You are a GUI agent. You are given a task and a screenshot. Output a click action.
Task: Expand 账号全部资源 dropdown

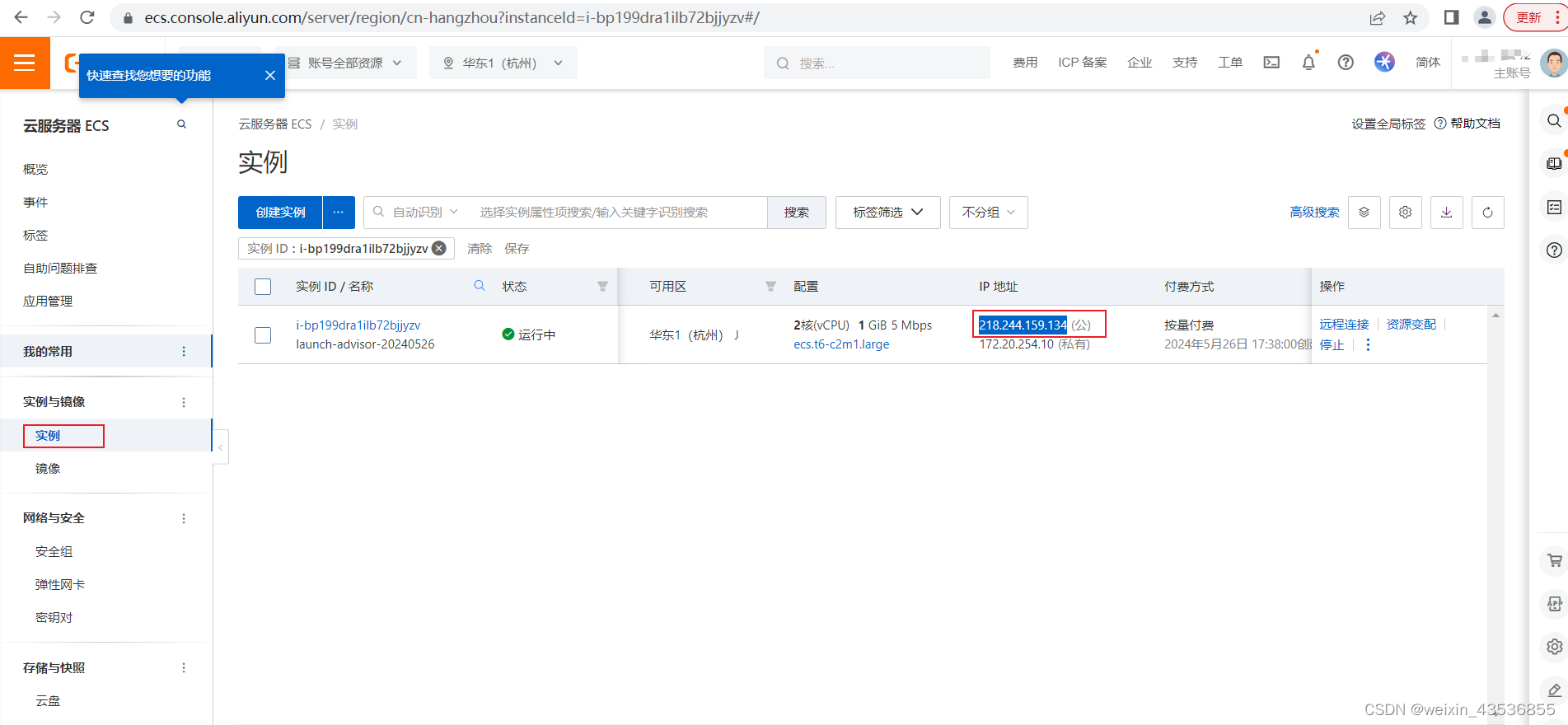[x=345, y=63]
